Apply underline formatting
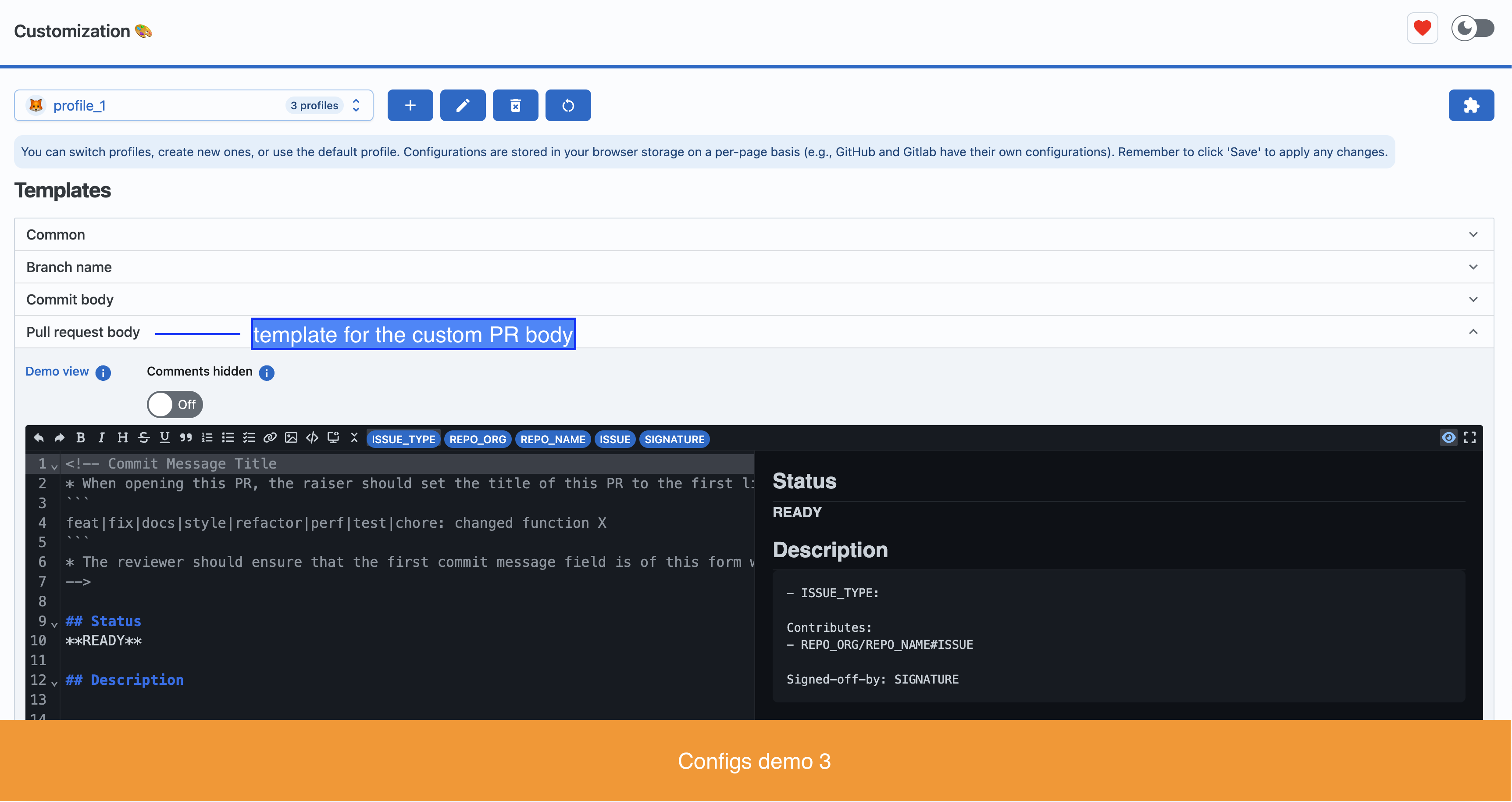The image size is (1512, 802). point(165,438)
